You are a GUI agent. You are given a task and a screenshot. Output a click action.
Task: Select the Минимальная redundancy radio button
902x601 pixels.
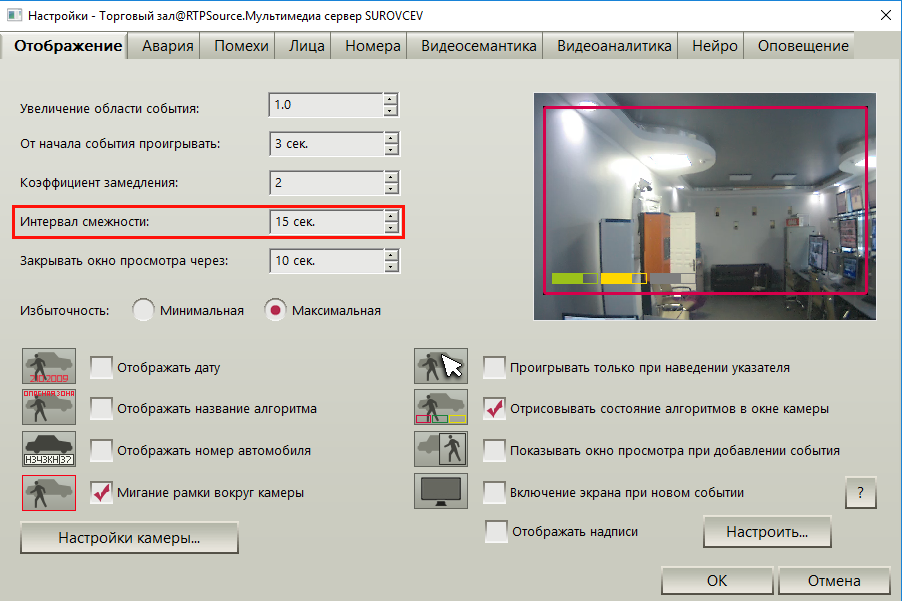click(x=143, y=310)
